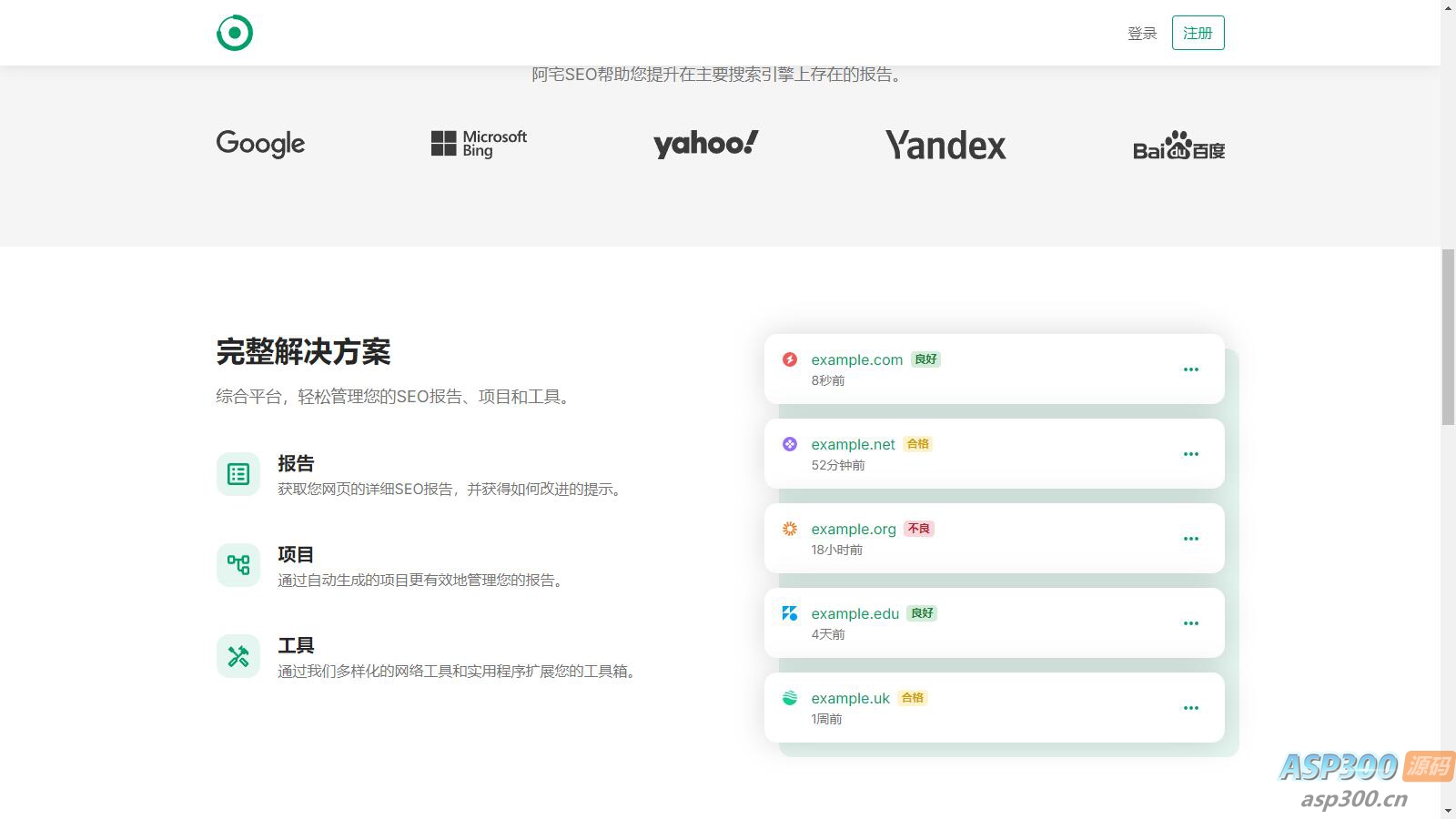Open the example.com report link
Image resolution: width=1456 pixels, height=819 pixels.
(856, 359)
